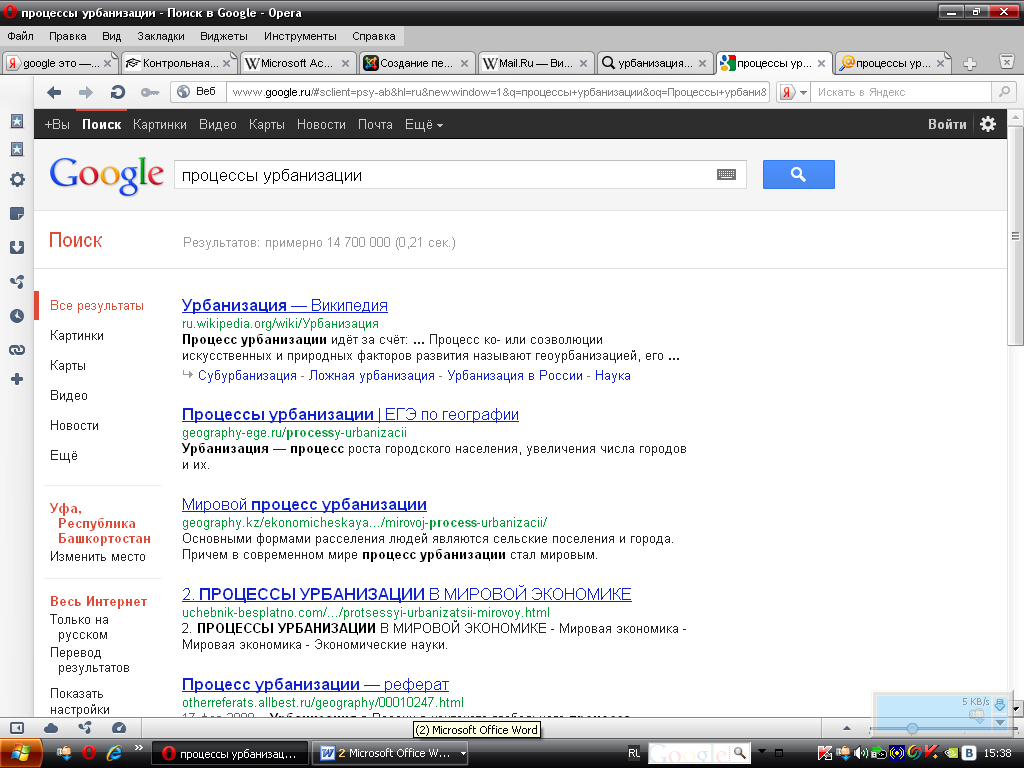The image size is (1024, 768).
Task: Close the Создание пе... tab
Action: point(464,63)
